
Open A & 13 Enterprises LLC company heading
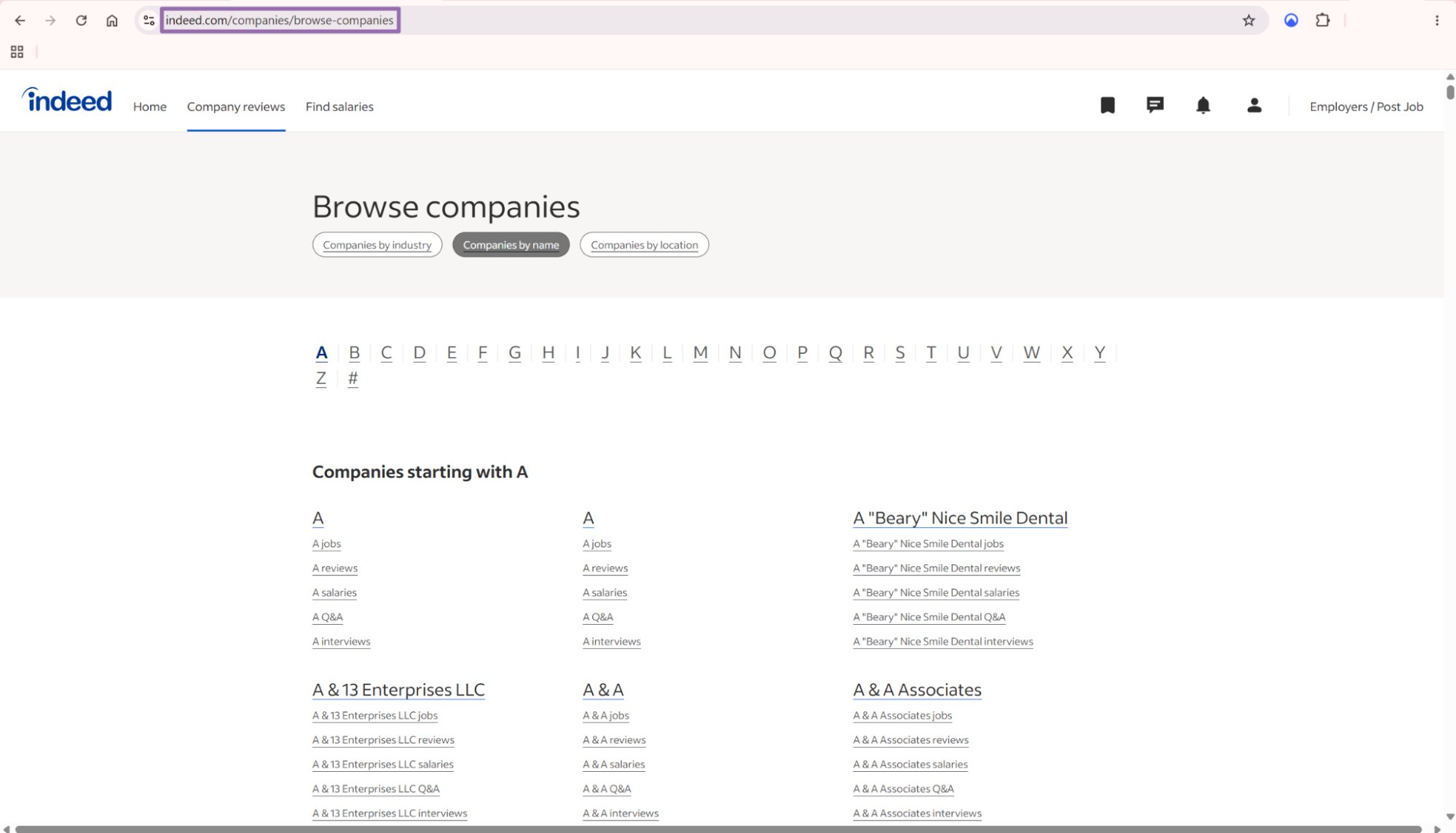point(398,690)
